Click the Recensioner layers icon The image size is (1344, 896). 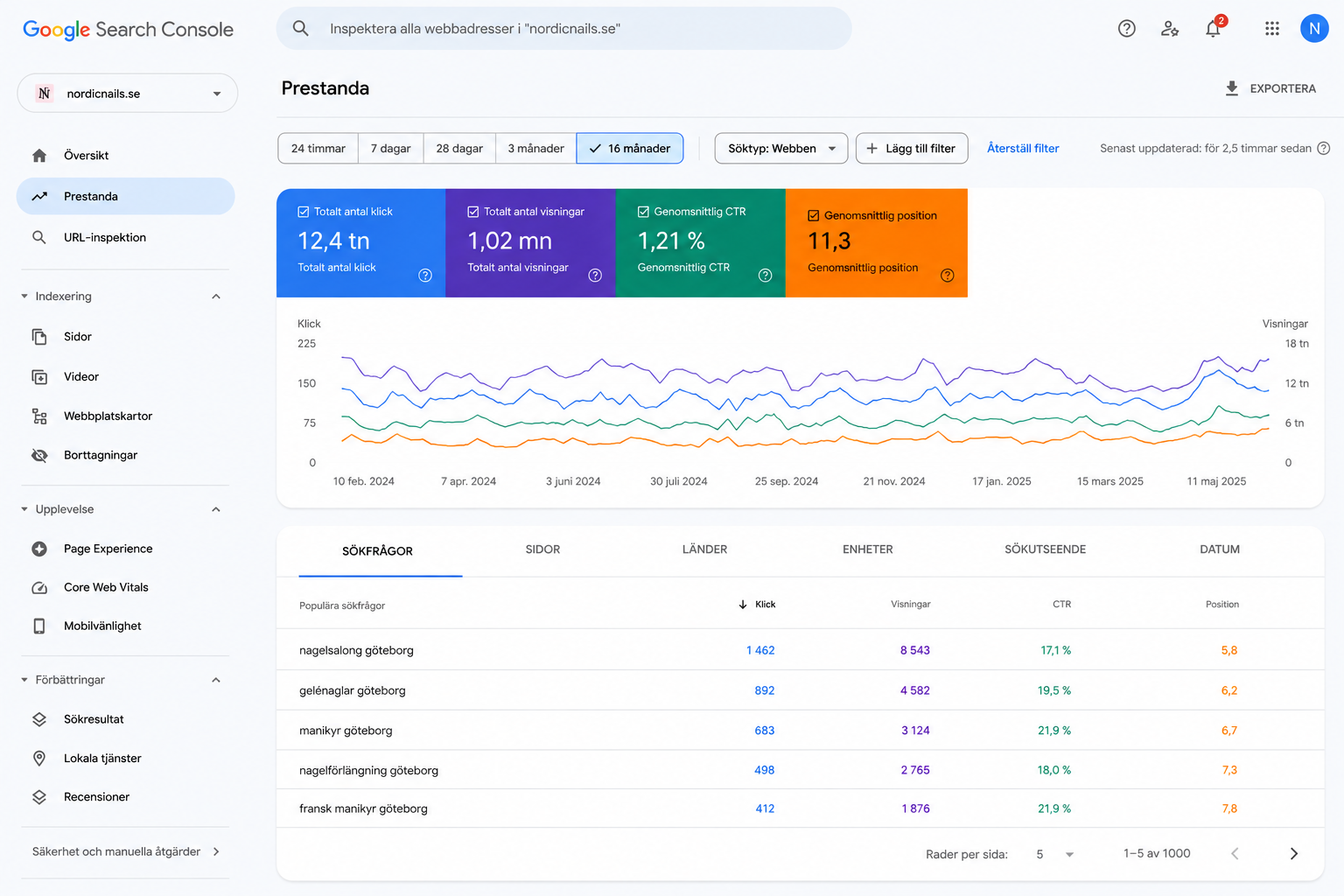click(39, 797)
